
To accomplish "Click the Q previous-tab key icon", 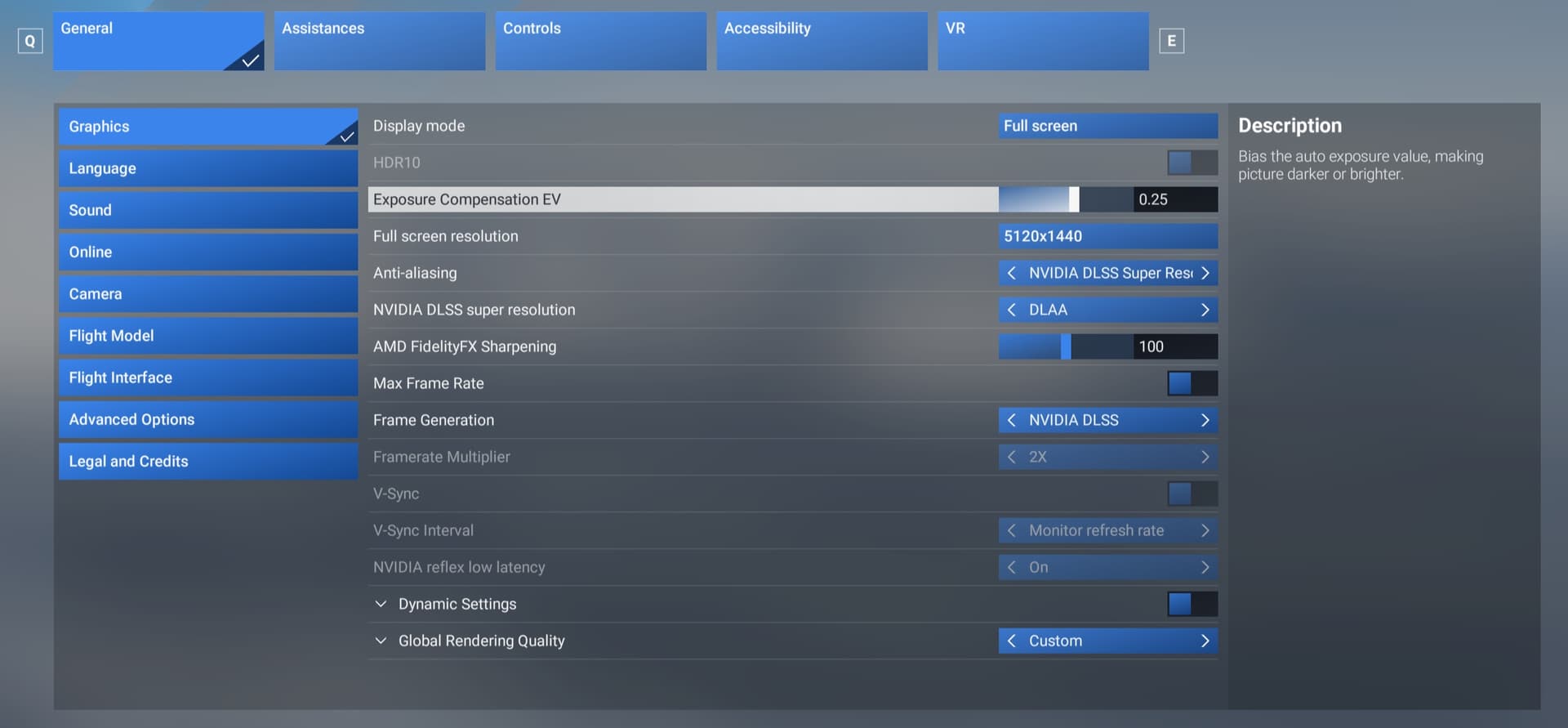I will [x=30, y=41].
